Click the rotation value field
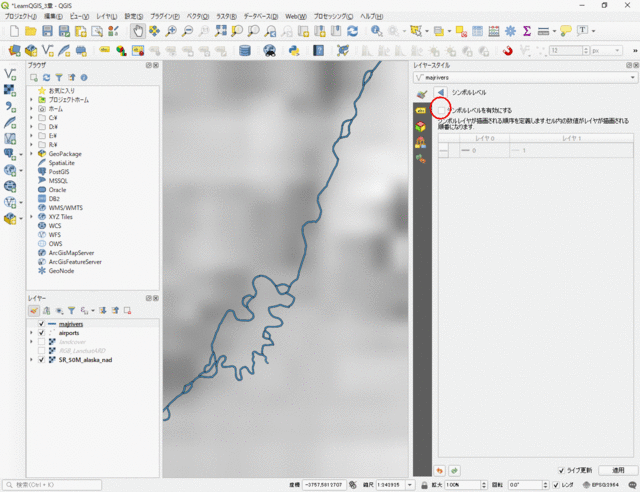Viewport: 640px width, 492px height. [525, 485]
